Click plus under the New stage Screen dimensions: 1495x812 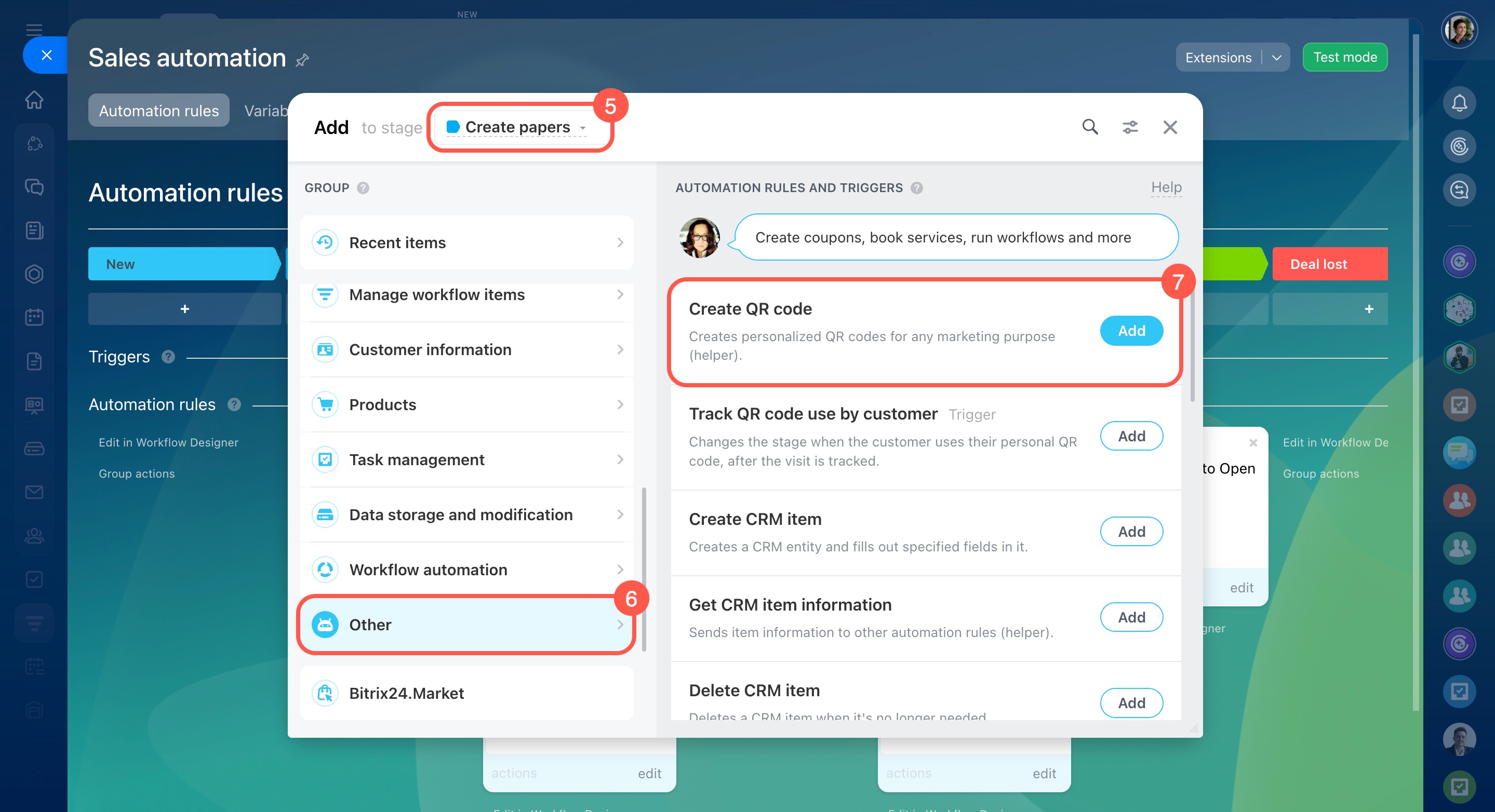(x=184, y=308)
